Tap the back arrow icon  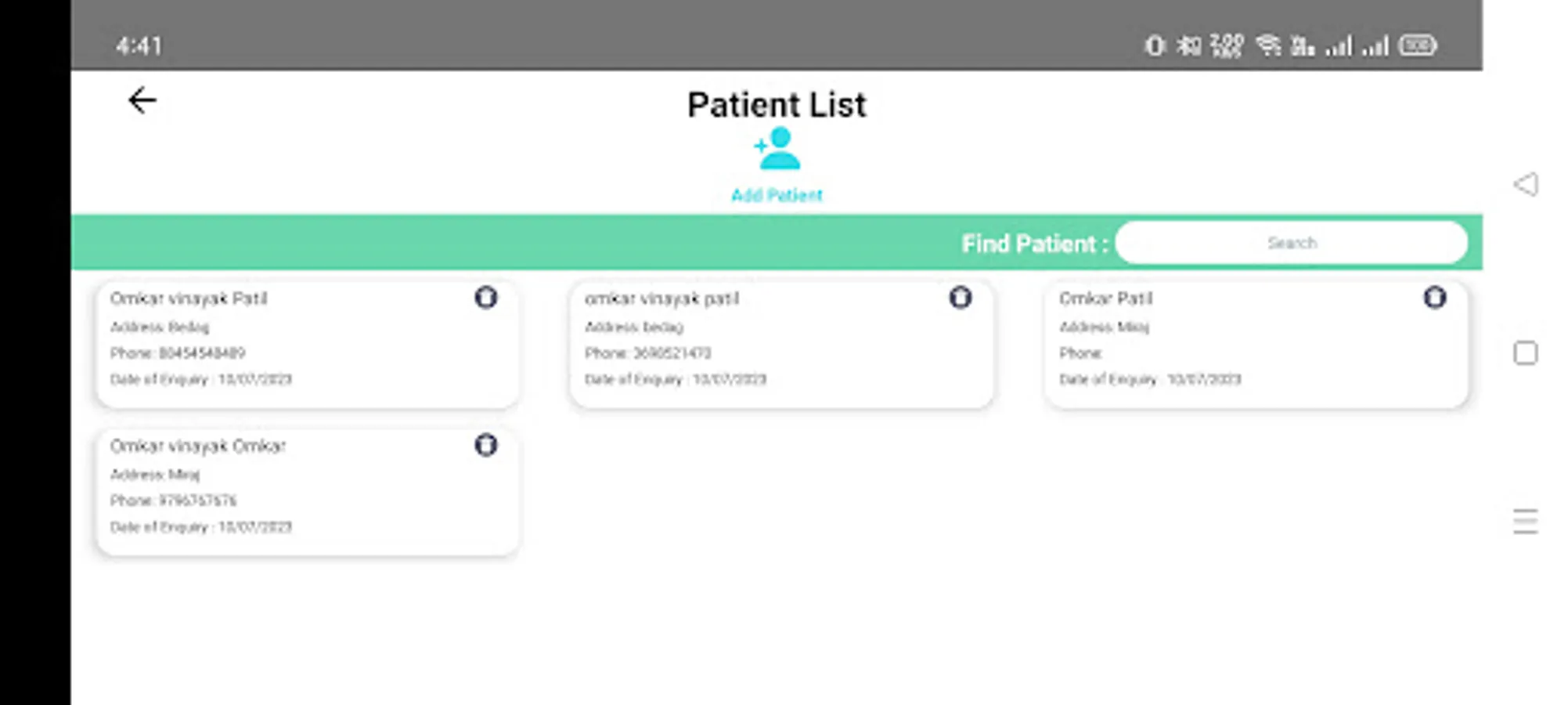(x=142, y=101)
